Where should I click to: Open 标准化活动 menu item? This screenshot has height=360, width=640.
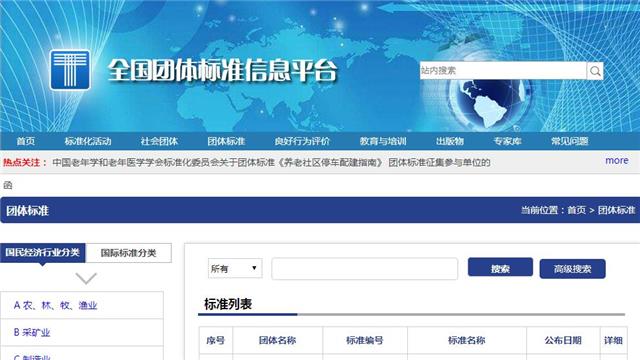[x=88, y=141]
